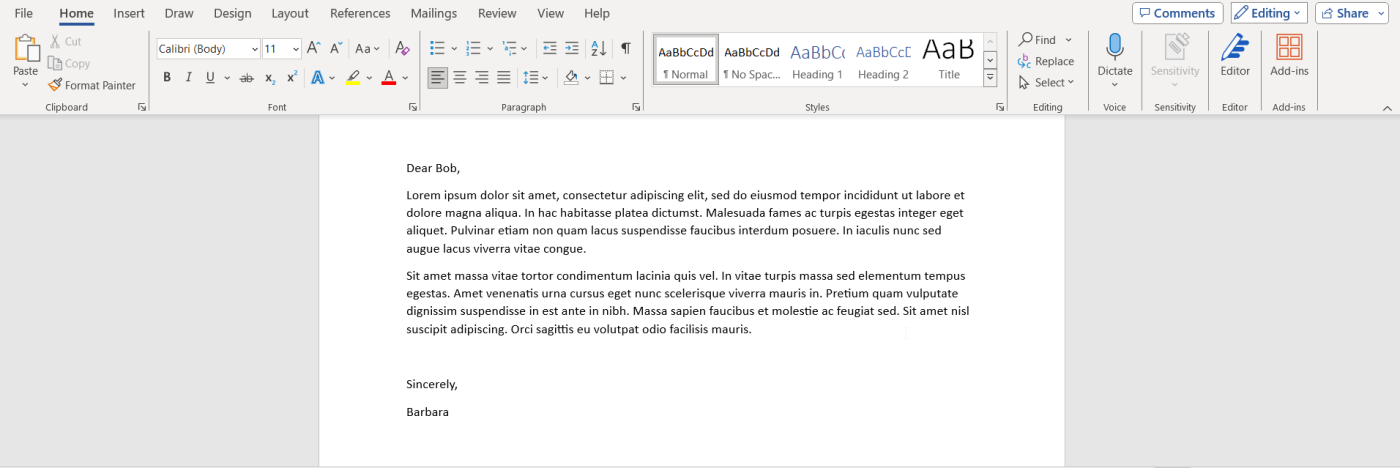The height and width of the screenshot is (468, 1400).
Task: Apply the Heading 1 style
Action: tap(817, 60)
